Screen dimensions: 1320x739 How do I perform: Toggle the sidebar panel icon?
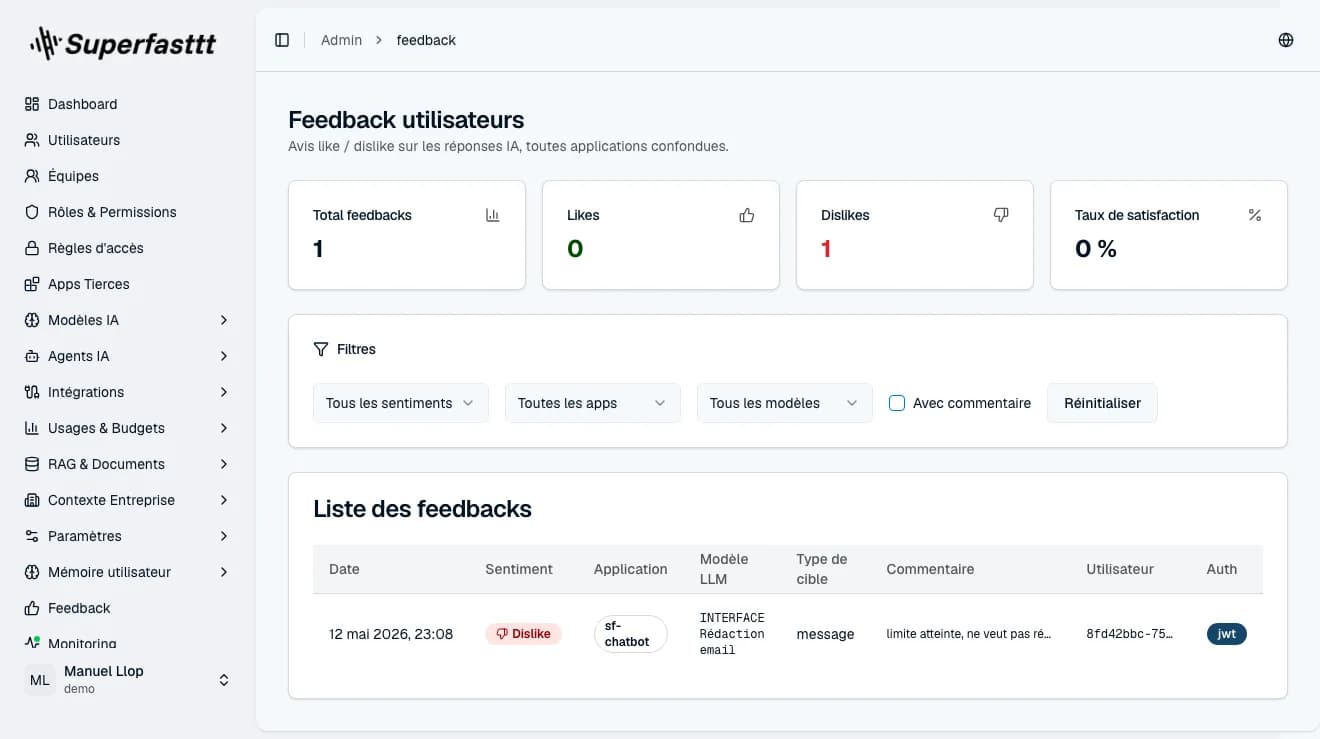(282, 40)
